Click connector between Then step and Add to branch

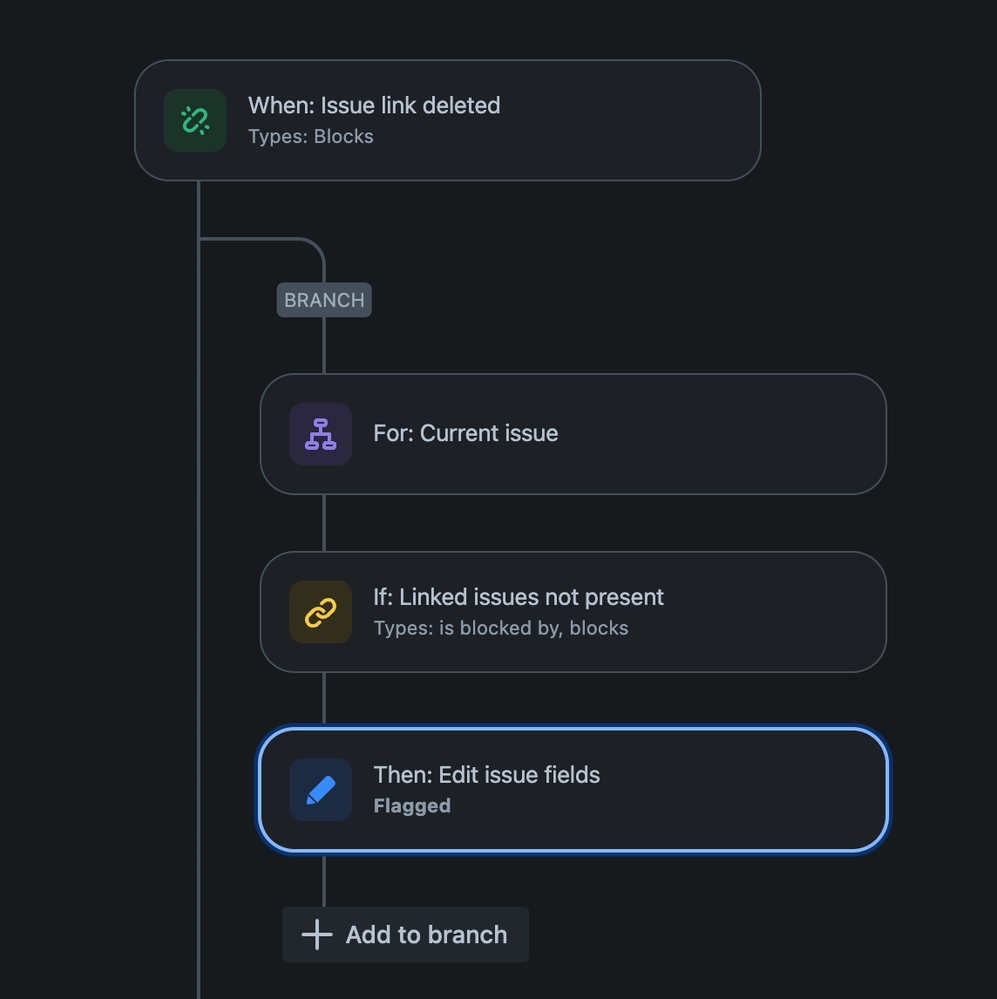tap(324, 880)
